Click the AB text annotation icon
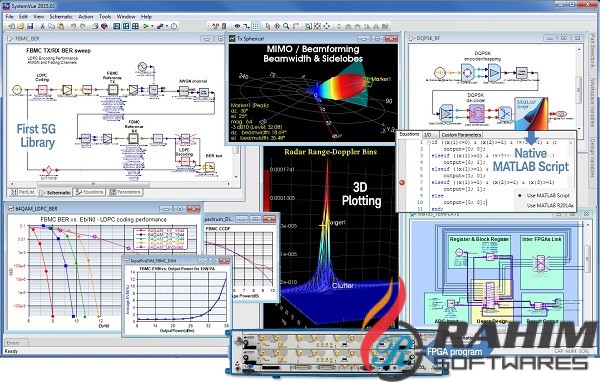 [215, 26]
